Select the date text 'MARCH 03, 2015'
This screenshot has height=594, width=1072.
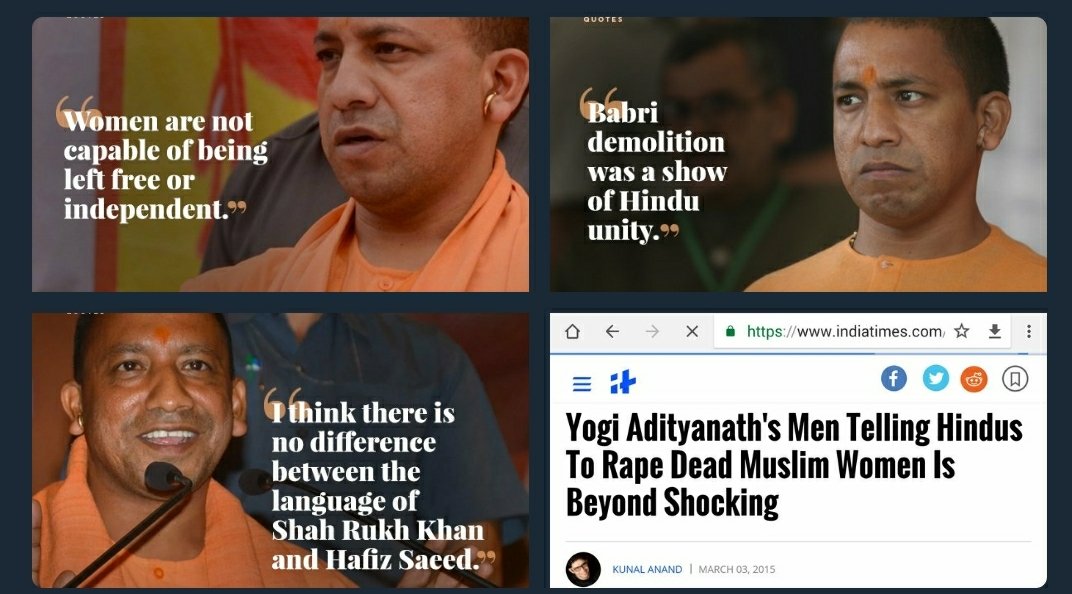pos(736,569)
